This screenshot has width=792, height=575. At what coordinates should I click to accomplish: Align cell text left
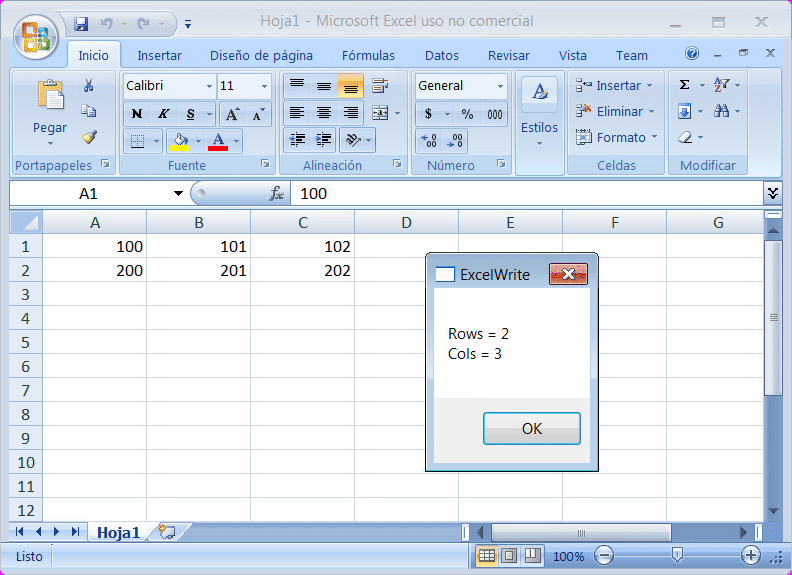click(296, 113)
